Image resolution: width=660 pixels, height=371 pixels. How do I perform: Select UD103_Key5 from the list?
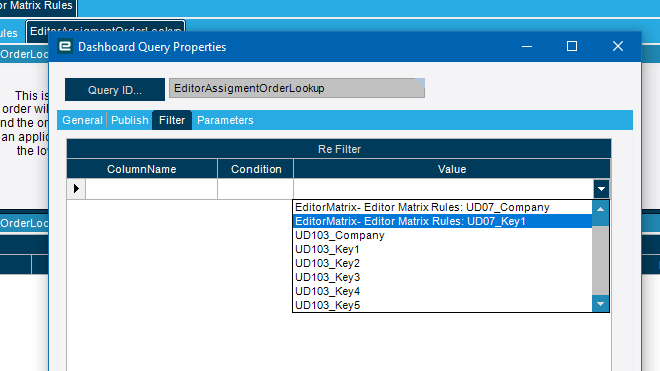(443, 305)
